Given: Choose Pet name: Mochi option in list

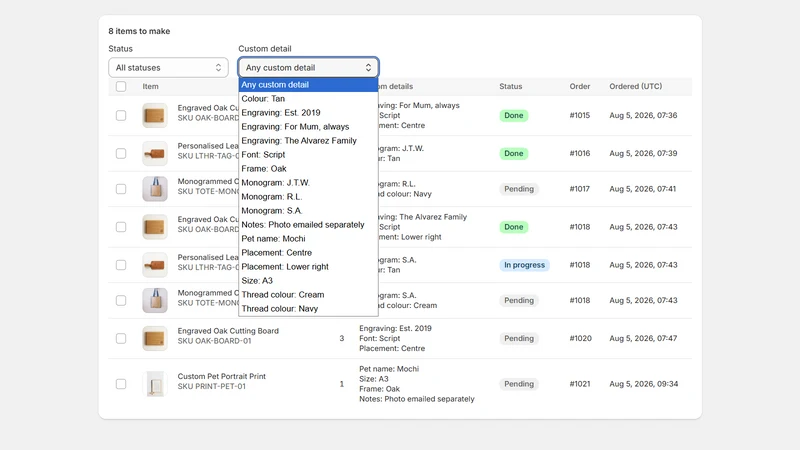Looking at the screenshot, I should (308, 239).
